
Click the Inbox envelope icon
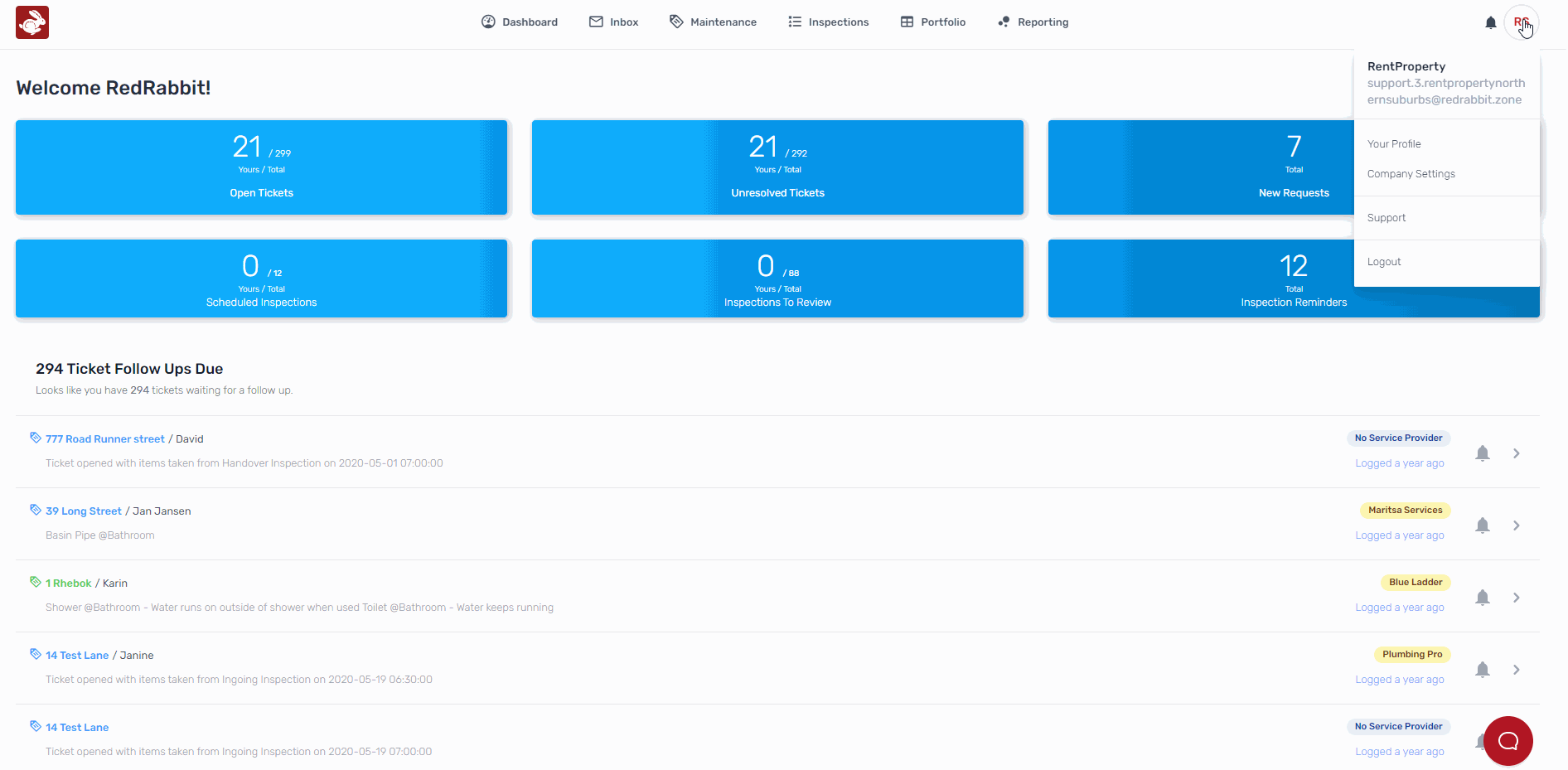(x=596, y=22)
